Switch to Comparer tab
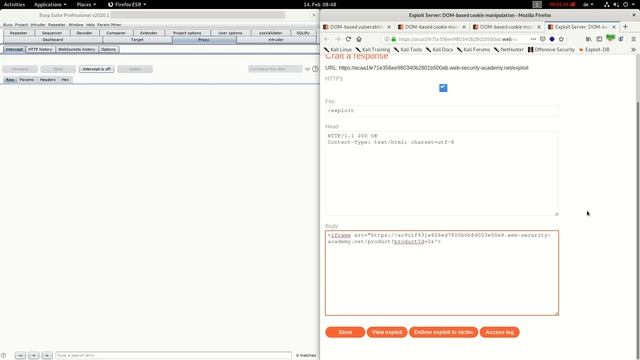The height and width of the screenshot is (360, 640). (116, 33)
